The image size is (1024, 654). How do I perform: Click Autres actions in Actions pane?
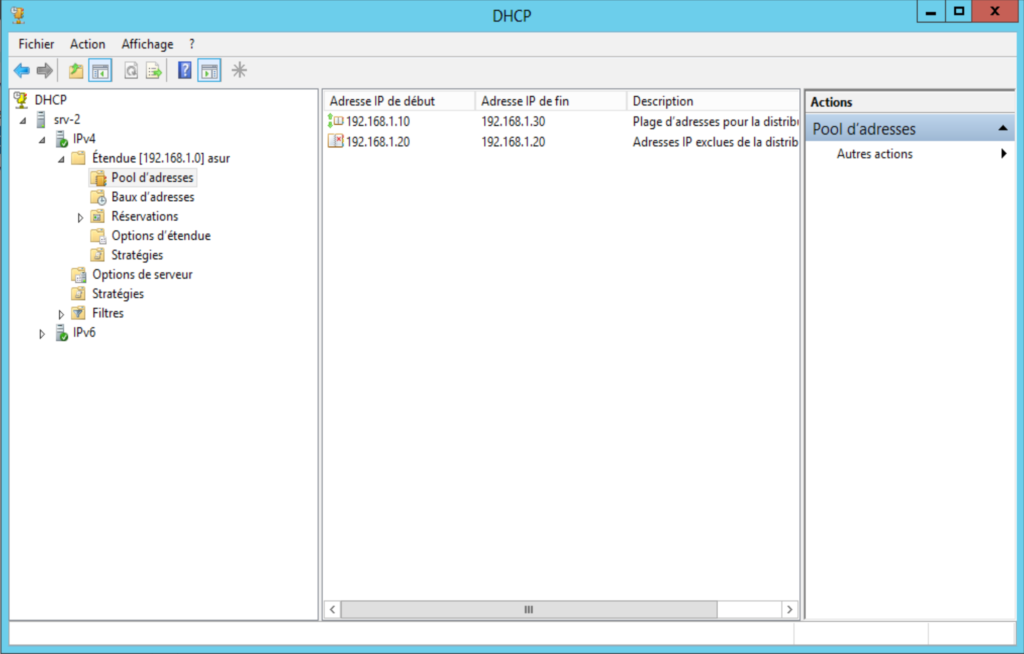(x=874, y=154)
